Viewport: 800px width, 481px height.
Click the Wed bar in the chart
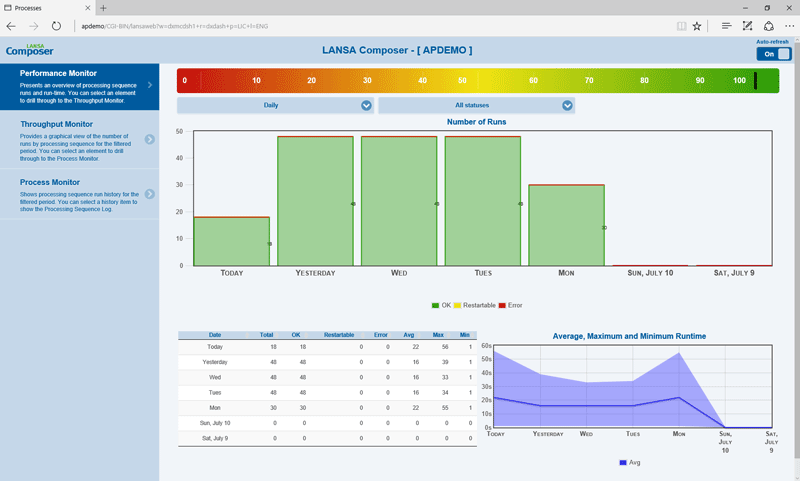[399, 201]
